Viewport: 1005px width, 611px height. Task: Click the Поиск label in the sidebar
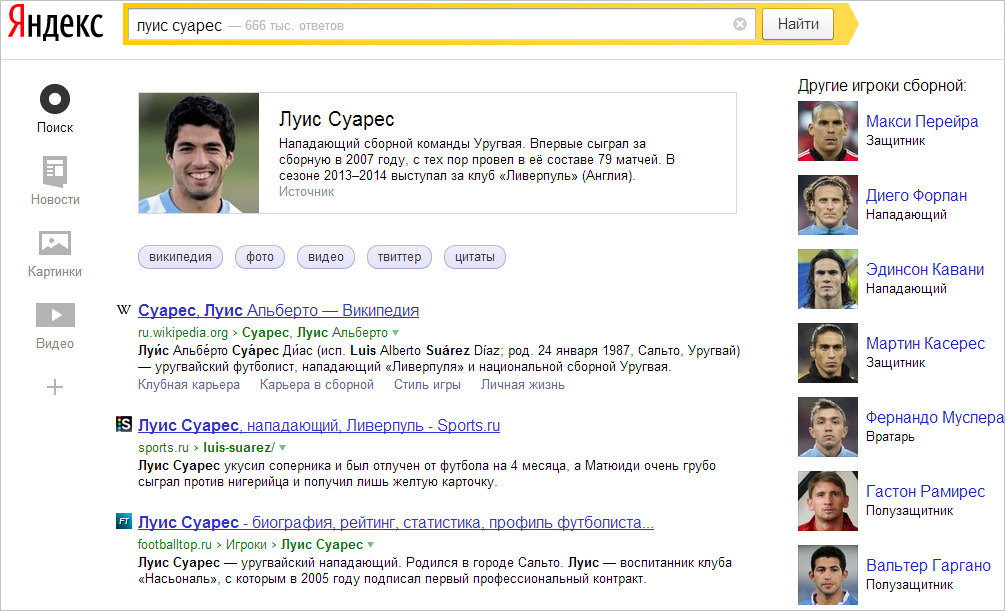55,128
